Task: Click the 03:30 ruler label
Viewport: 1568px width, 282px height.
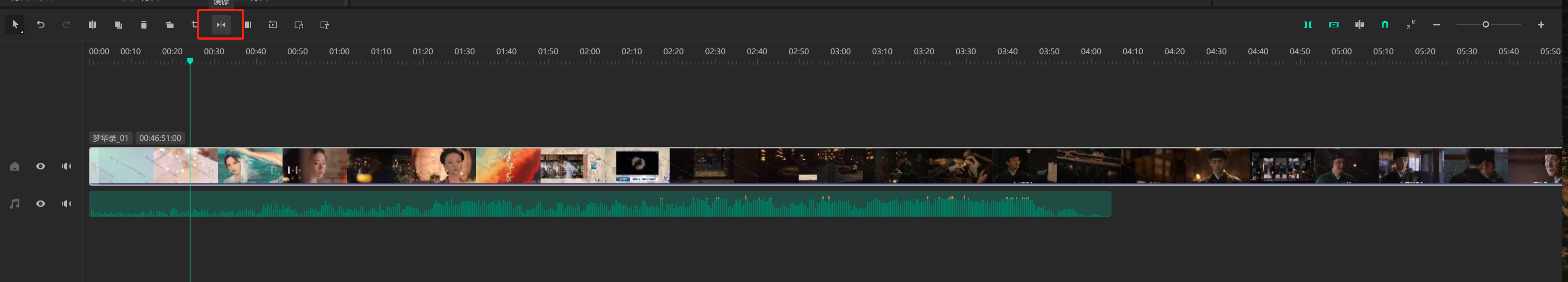Action: 965,52
